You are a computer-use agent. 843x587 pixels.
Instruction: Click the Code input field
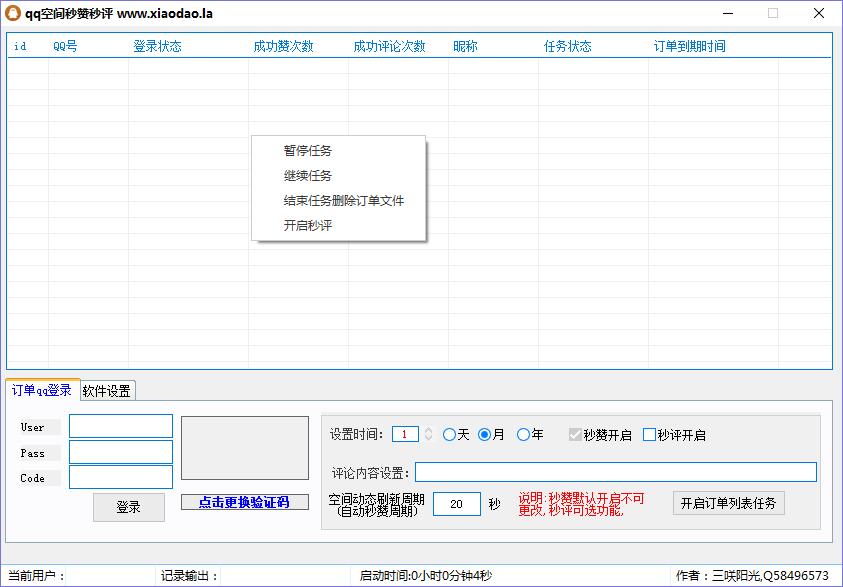pyautogui.click(x=121, y=477)
